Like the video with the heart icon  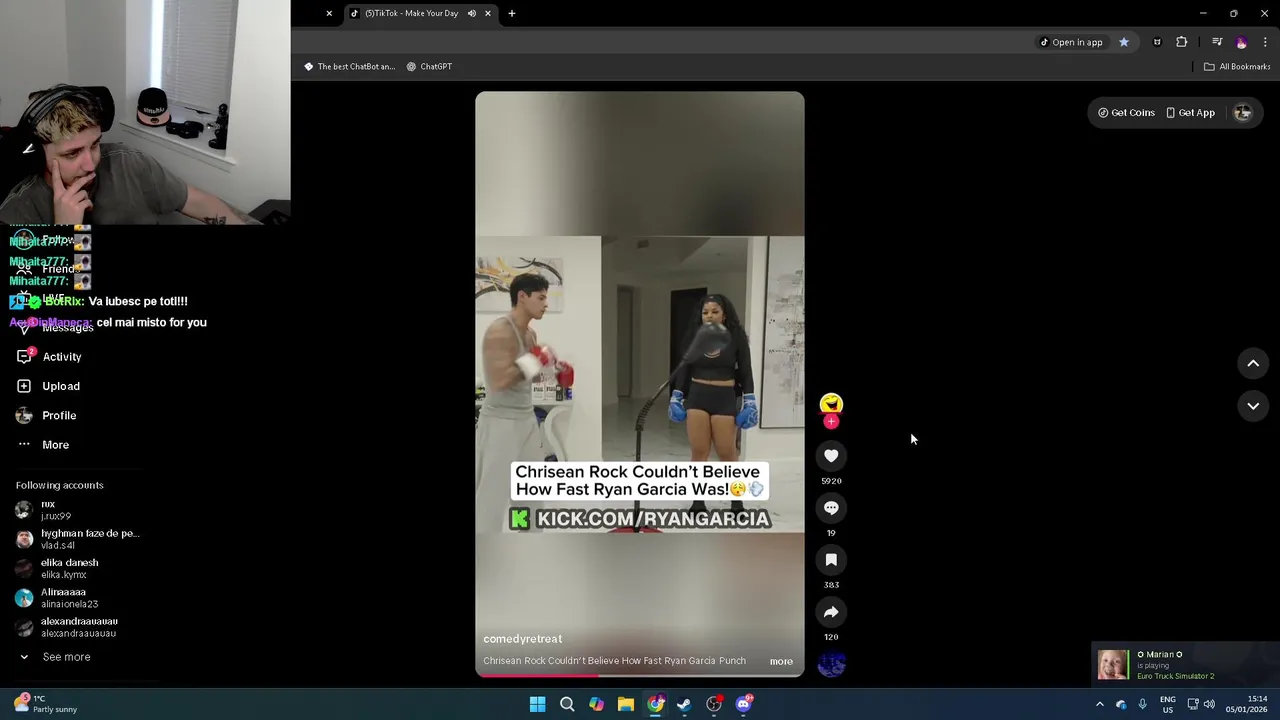(x=831, y=456)
